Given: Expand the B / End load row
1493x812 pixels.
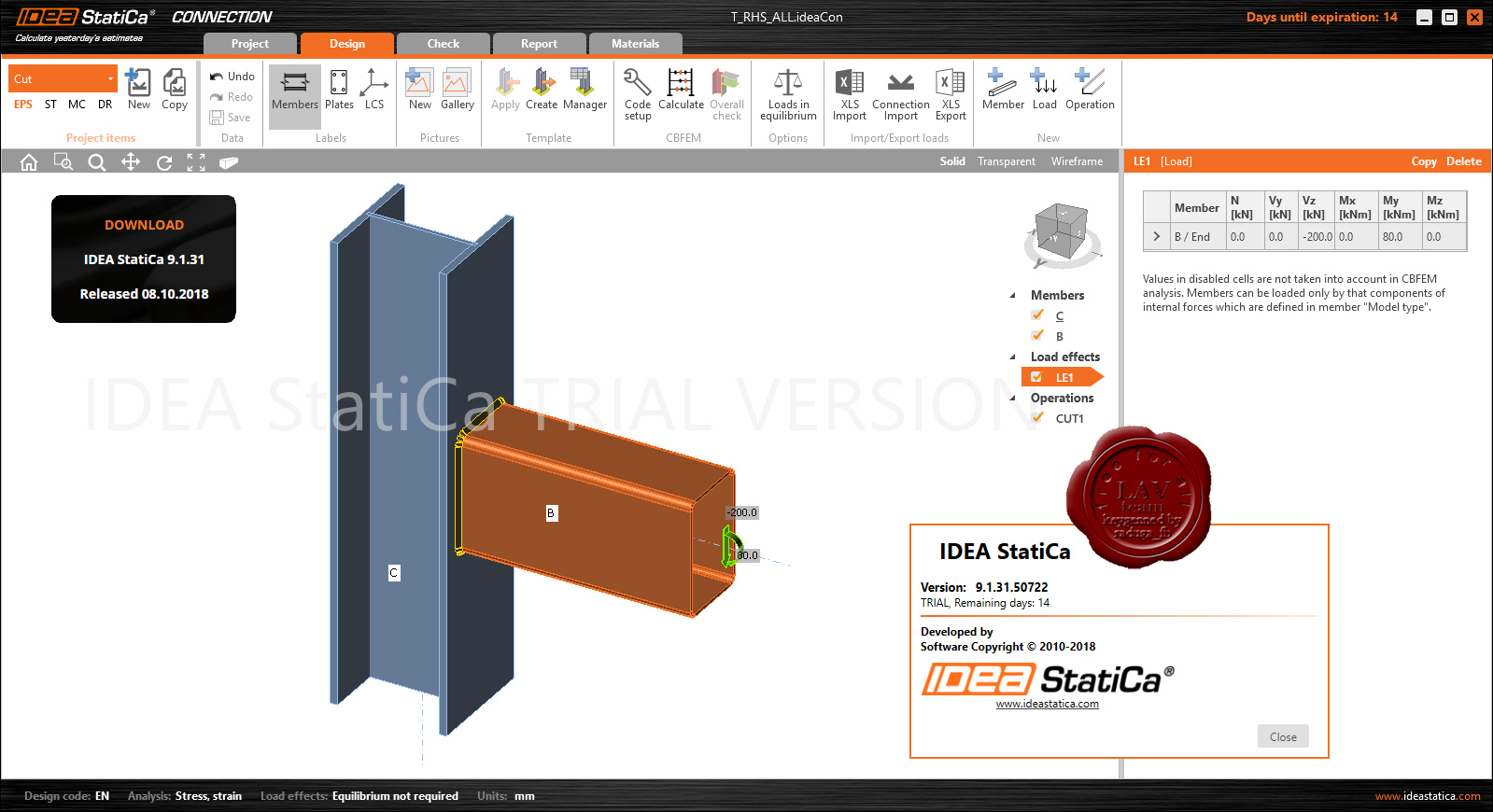Looking at the screenshot, I should 1156,237.
